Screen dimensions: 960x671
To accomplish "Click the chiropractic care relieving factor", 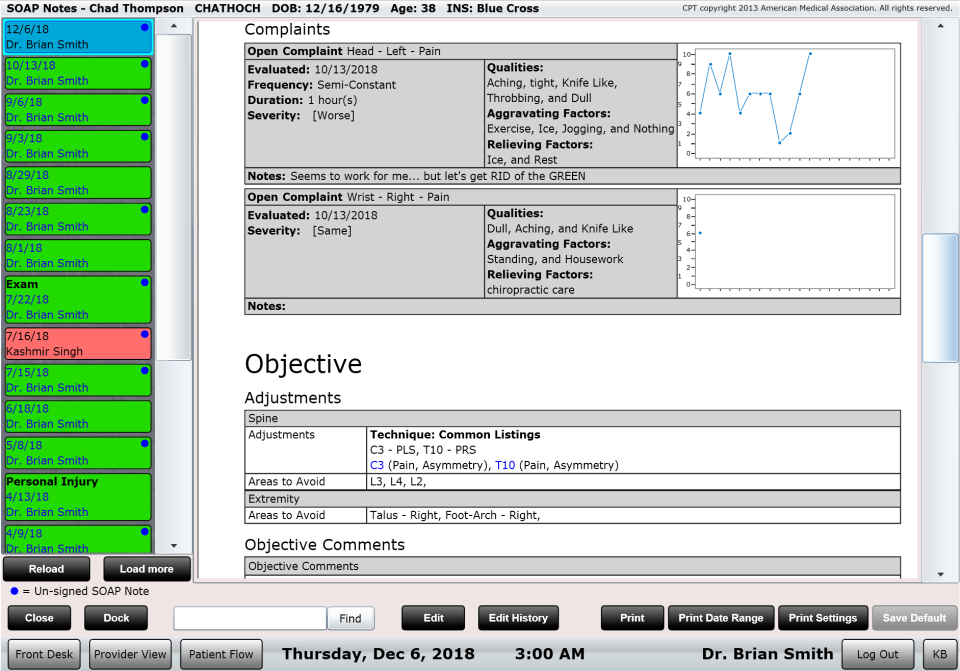I will (530, 290).
